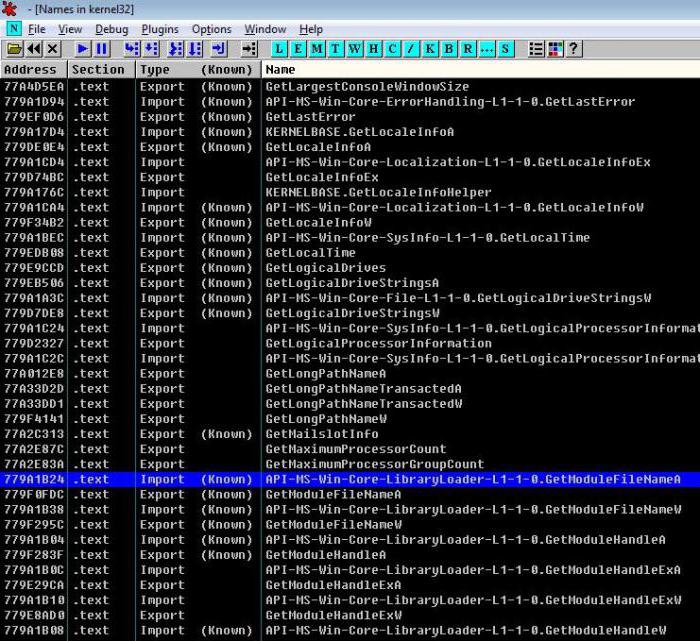Open Memory map via M button
Viewport: 700px width, 641px height.
[x=317, y=49]
